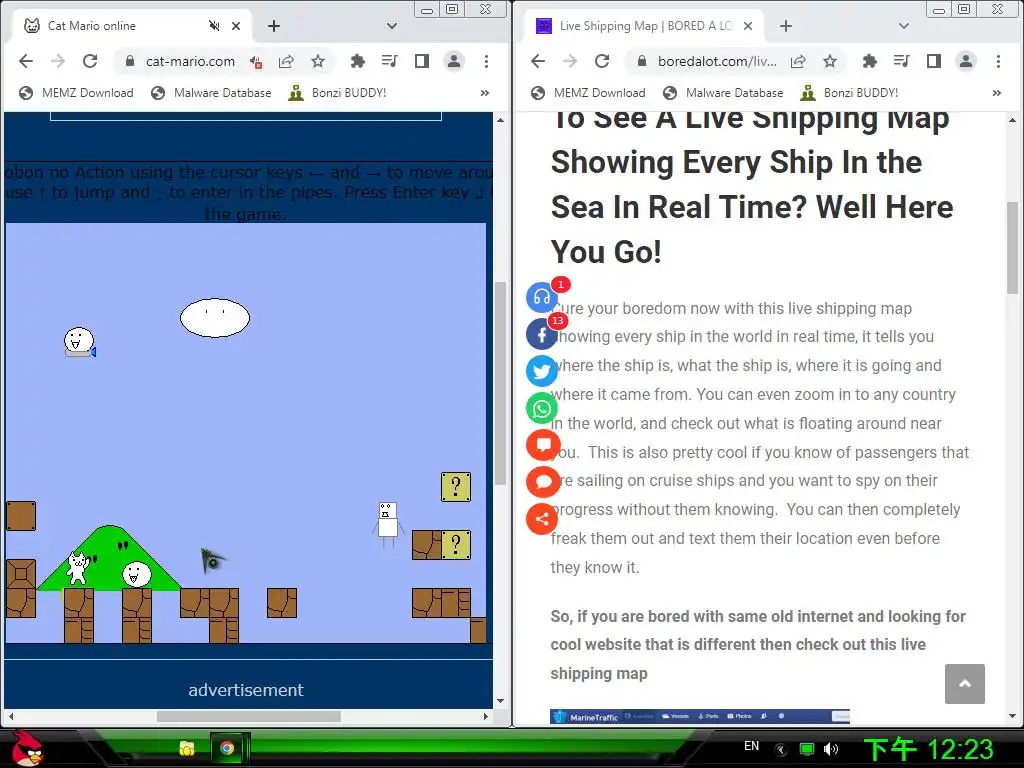Open new tab in Cat Mario window
Viewport: 1024px width, 768px height.
tap(274, 25)
